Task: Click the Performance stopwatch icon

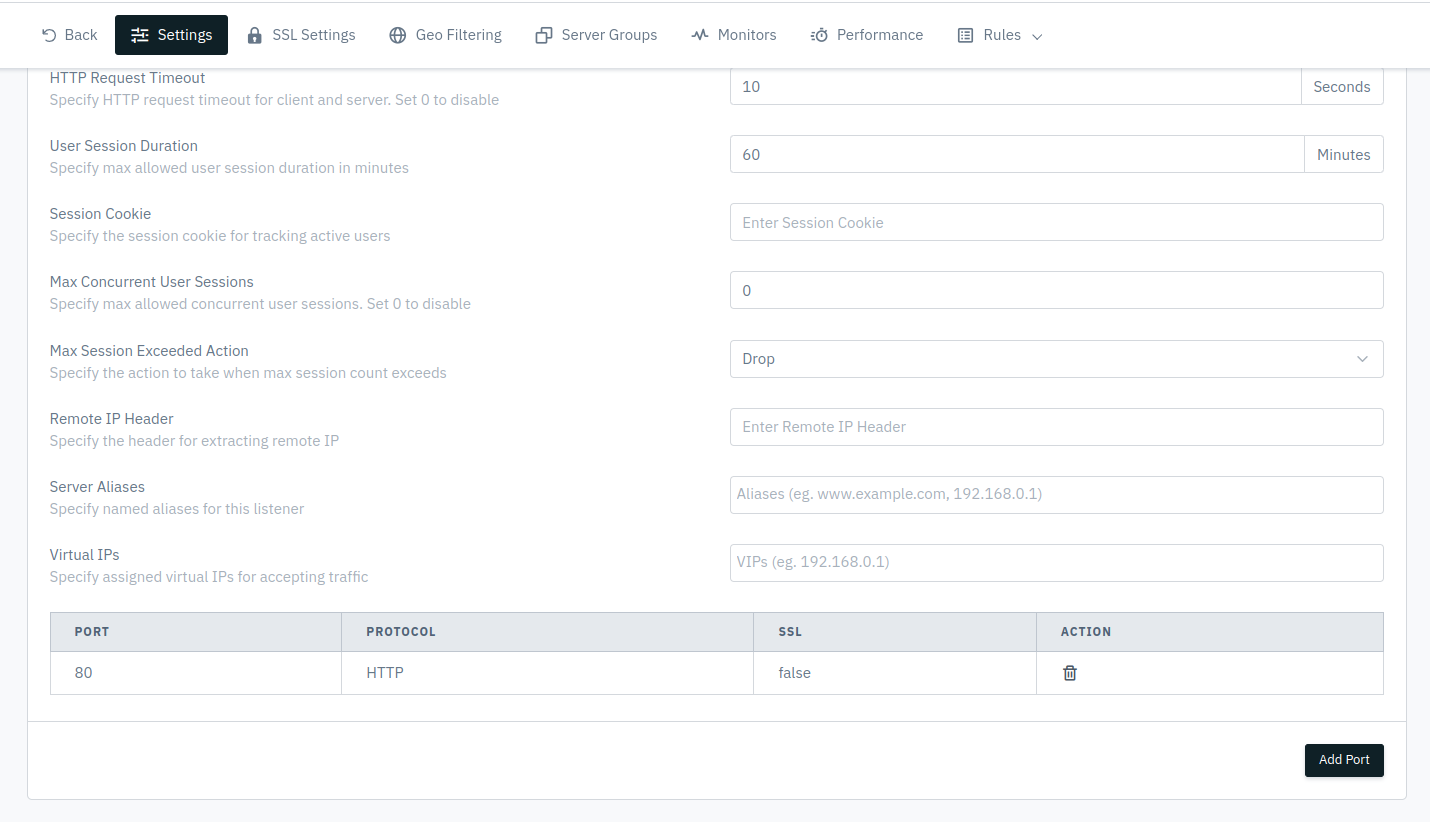Action: click(x=819, y=35)
